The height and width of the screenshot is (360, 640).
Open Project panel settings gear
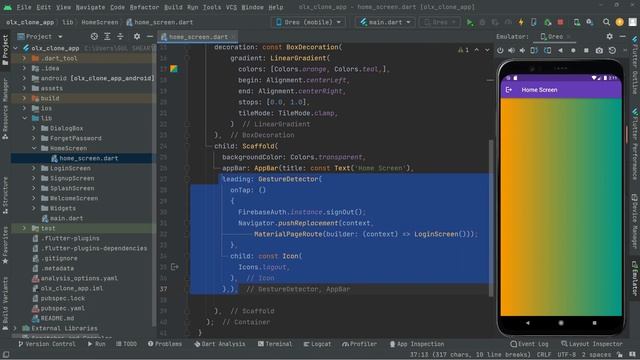pos(137,36)
